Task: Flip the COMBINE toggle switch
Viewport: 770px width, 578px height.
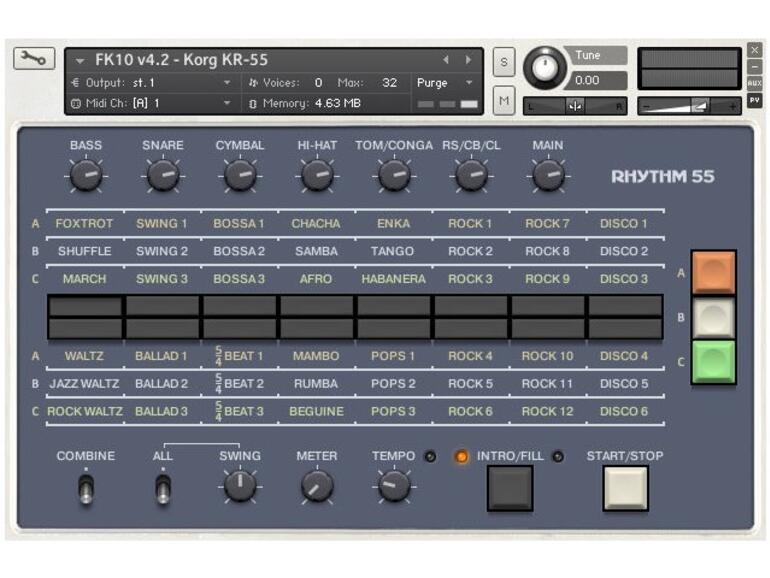Action: tap(86, 489)
